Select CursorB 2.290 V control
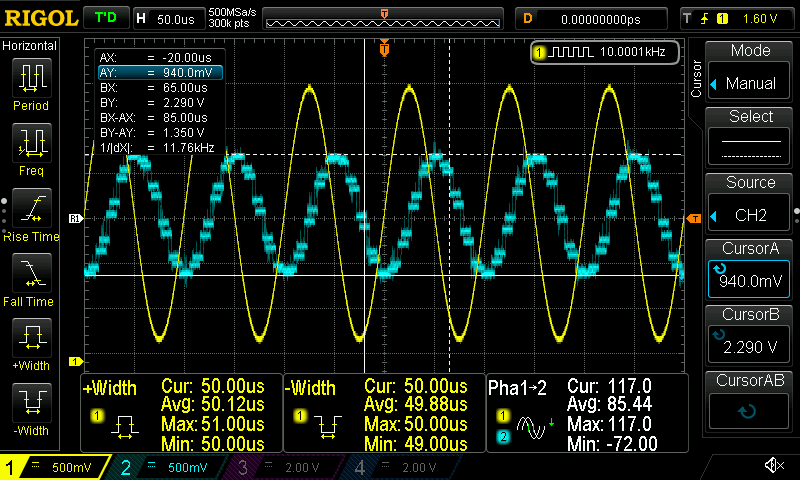The image size is (800, 480). [751, 336]
